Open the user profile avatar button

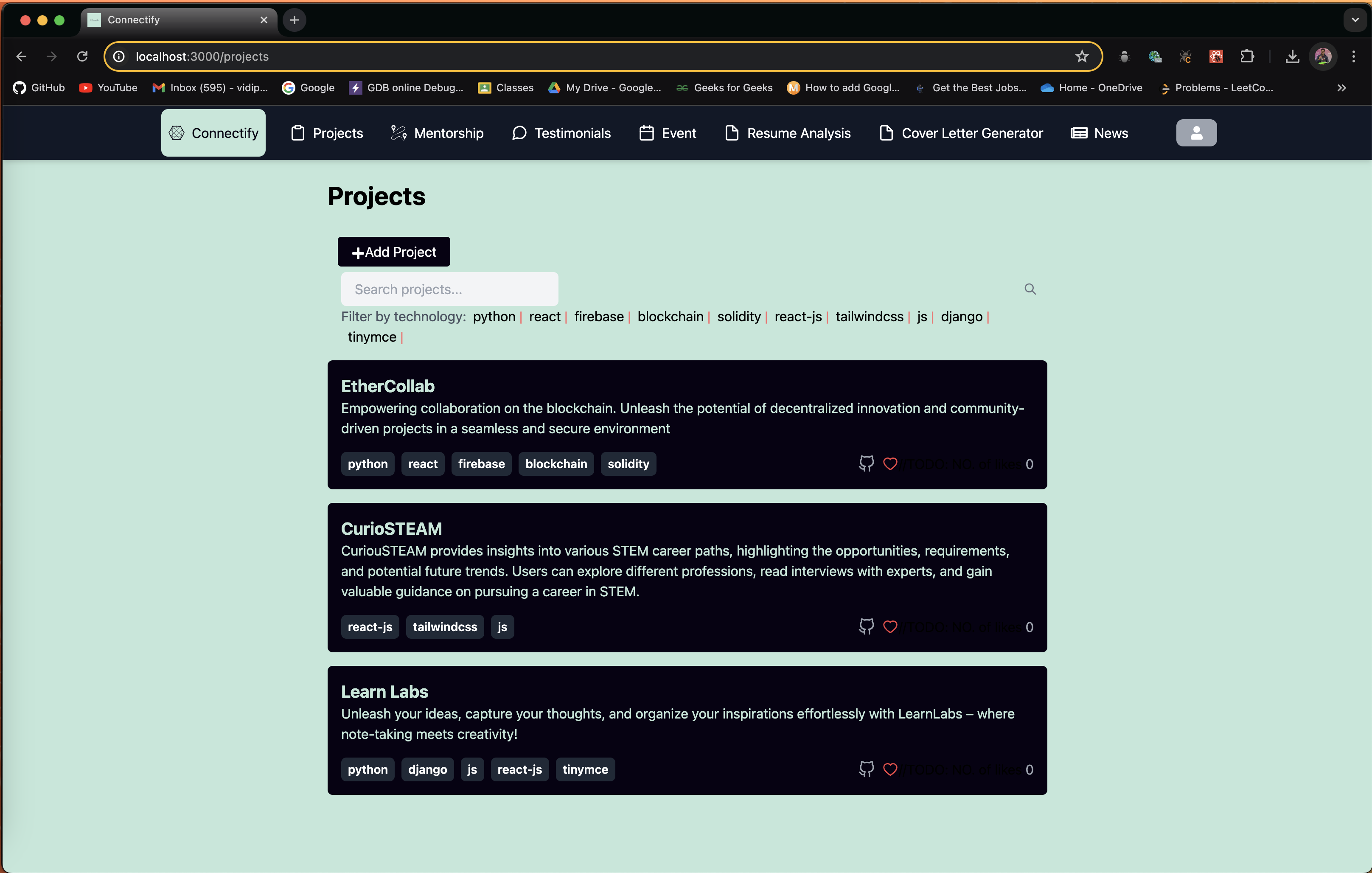[1196, 133]
